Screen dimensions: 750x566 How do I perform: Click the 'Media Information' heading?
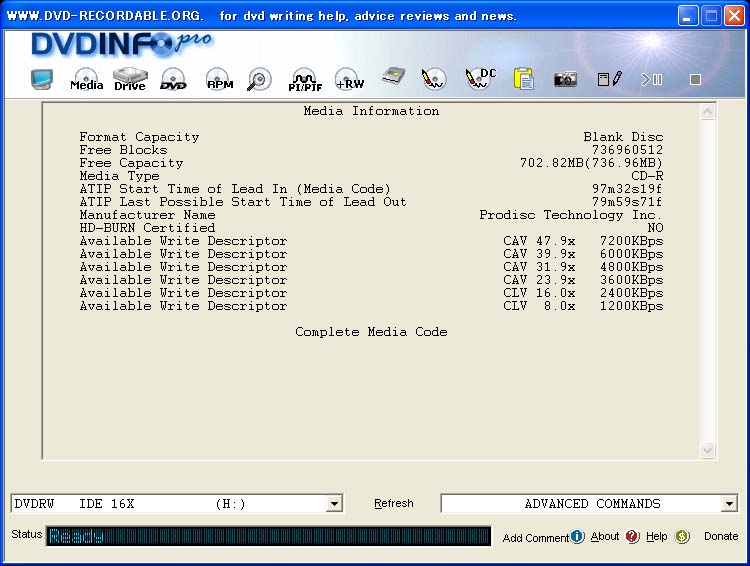(x=371, y=111)
